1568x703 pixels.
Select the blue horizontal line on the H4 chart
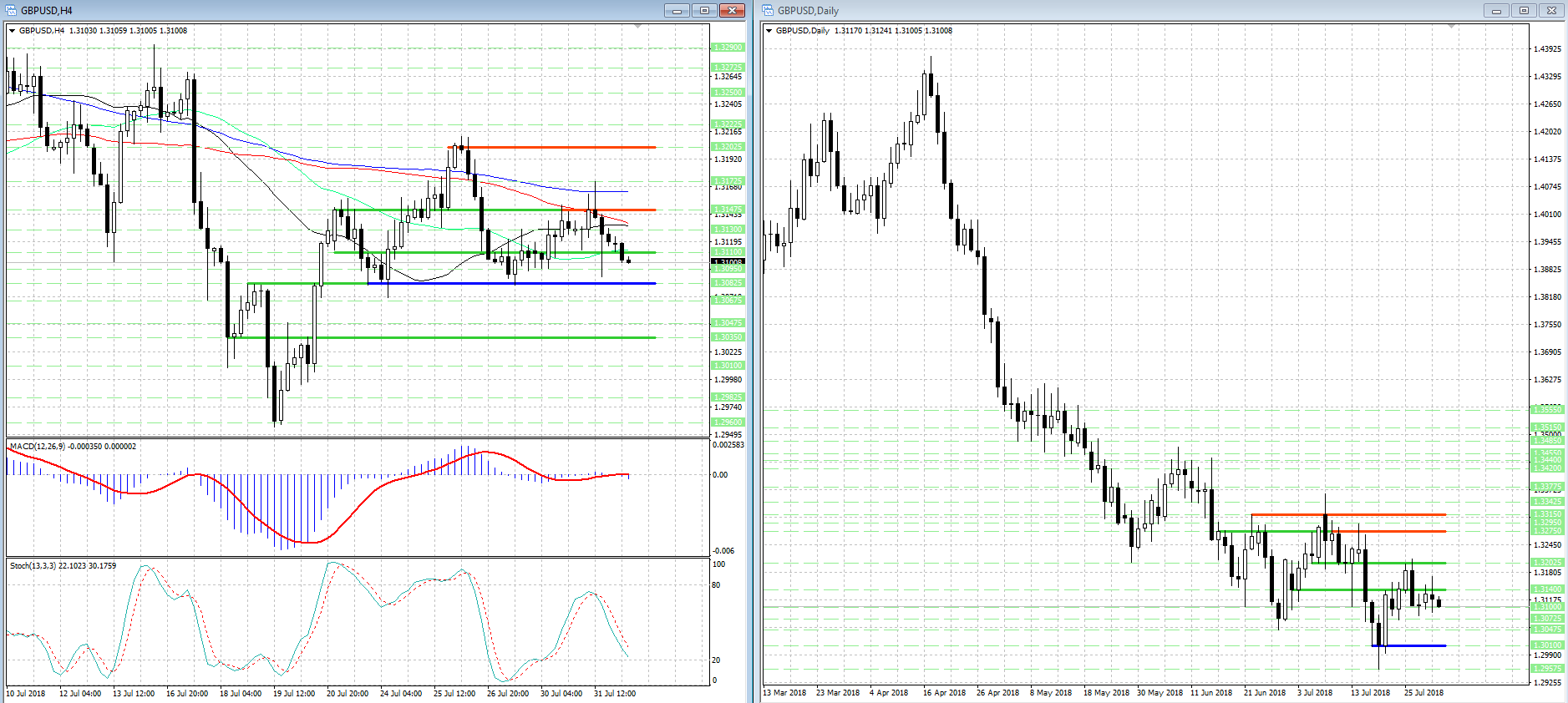coord(511,284)
